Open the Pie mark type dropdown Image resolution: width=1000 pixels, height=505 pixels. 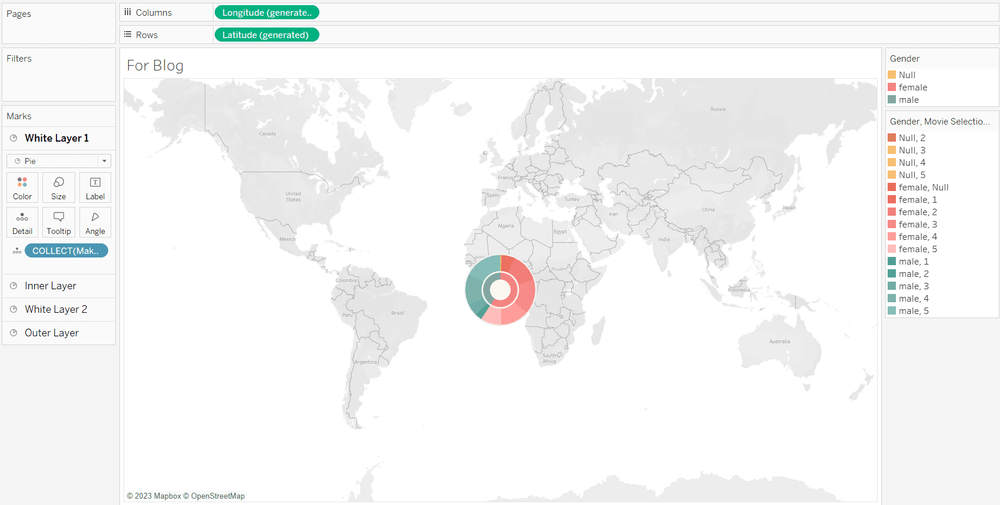point(59,160)
